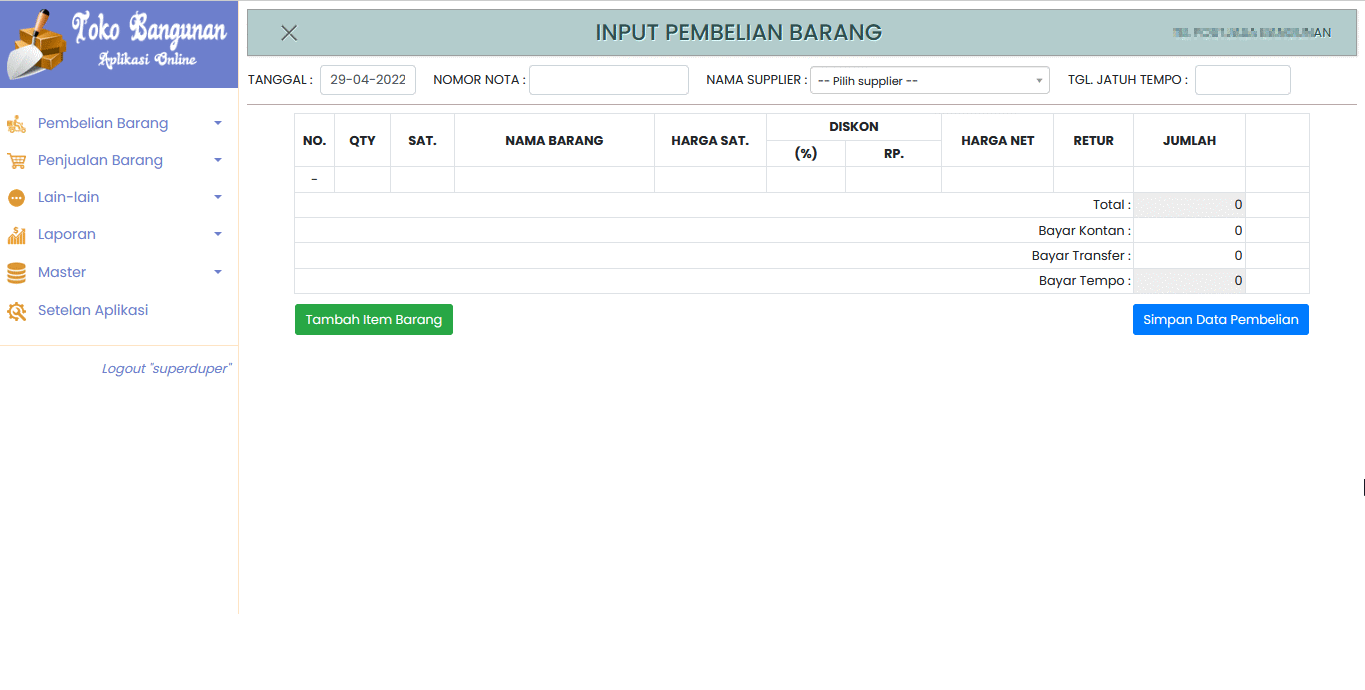Click the Toko Bangunan logo image
The image size is (1365, 690).
pyautogui.click(x=118, y=44)
